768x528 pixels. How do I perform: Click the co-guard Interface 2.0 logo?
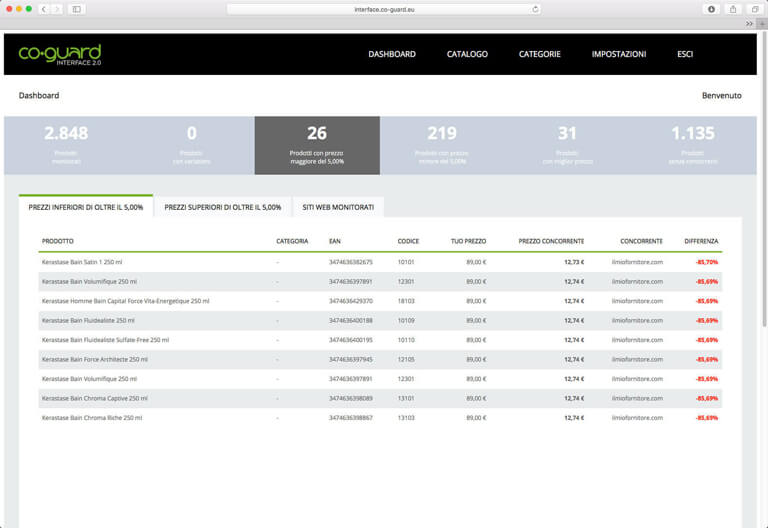pyautogui.click(x=60, y=54)
